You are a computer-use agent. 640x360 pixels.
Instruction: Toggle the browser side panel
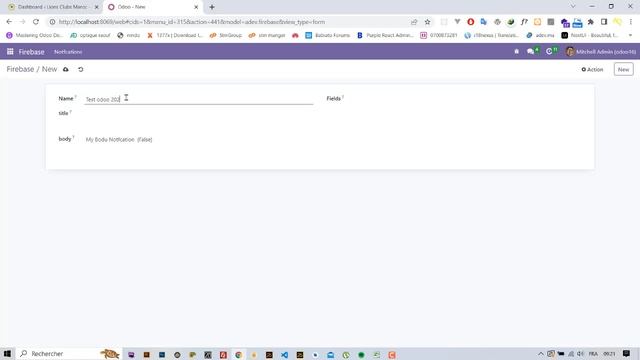pos(604,22)
